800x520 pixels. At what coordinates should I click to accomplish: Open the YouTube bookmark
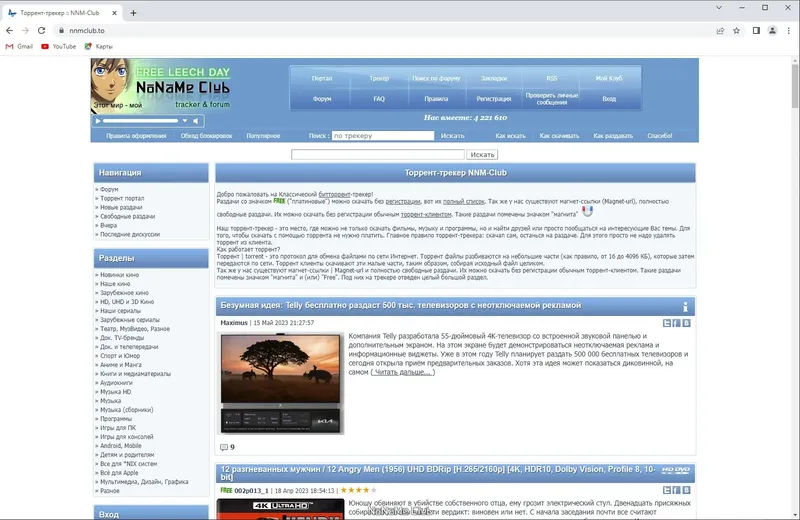[59, 46]
